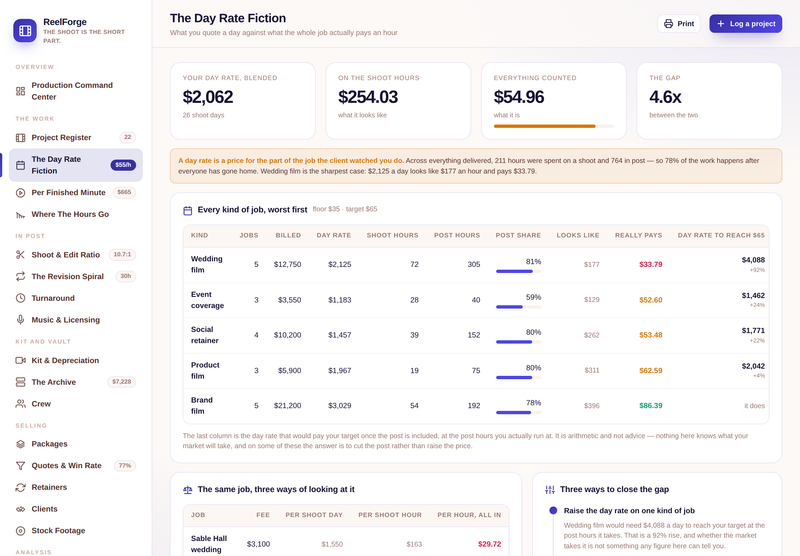The width and height of the screenshot is (800, 556).
Task: Click the printer icon in Print button
Action: point(668,23)
